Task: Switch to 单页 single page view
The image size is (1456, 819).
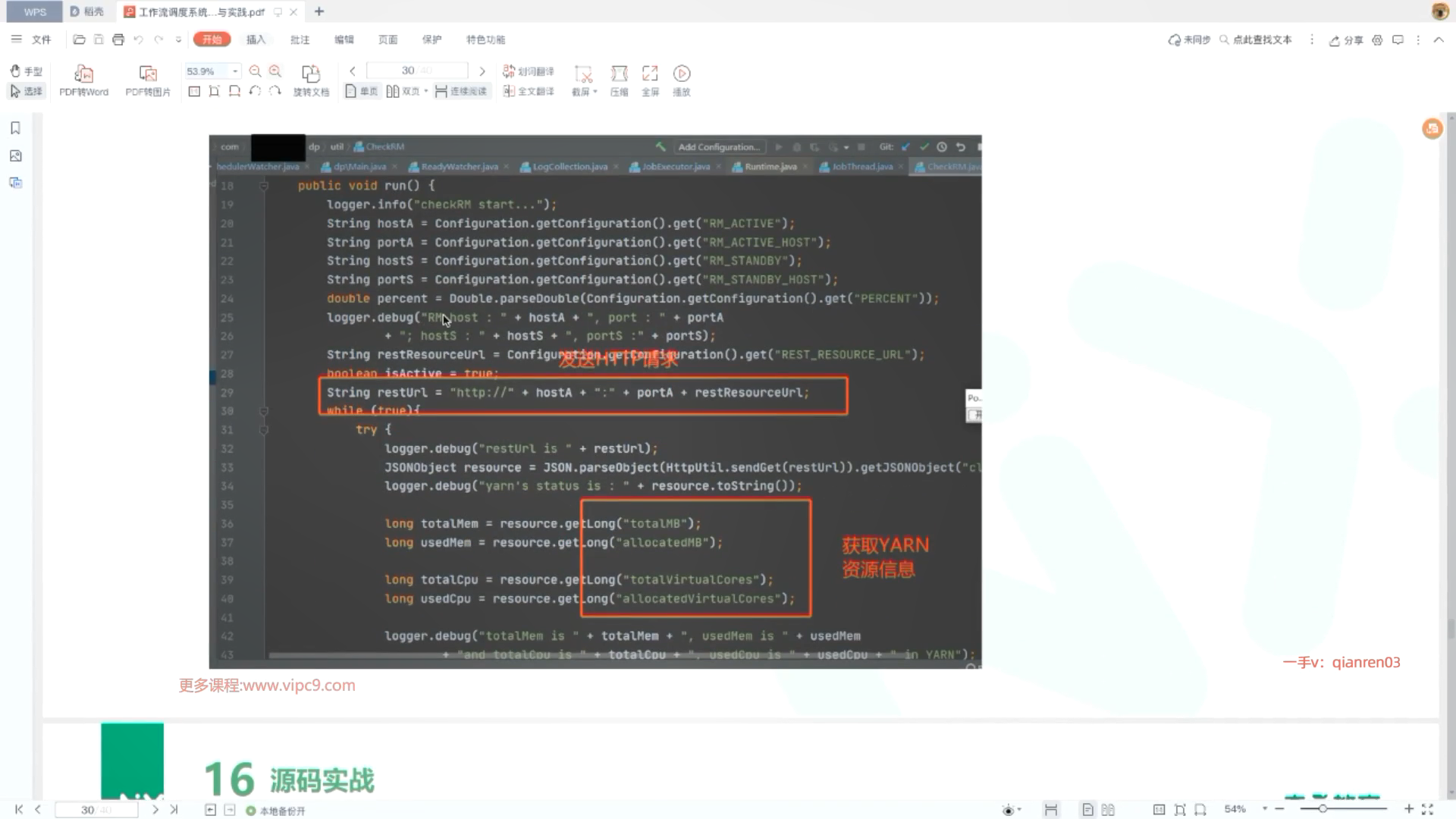Action: coord(362,91)
